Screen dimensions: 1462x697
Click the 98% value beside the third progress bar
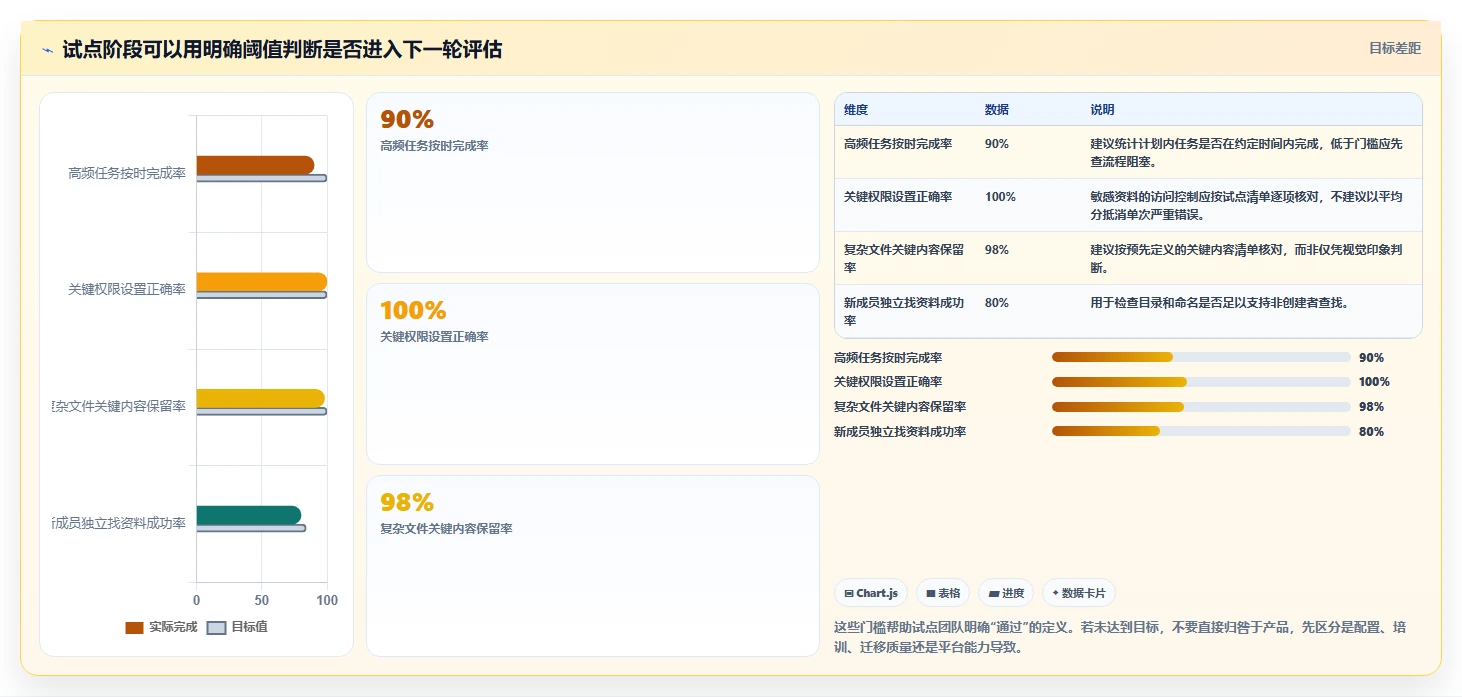pyautogui.click(x=1371, y=407)
